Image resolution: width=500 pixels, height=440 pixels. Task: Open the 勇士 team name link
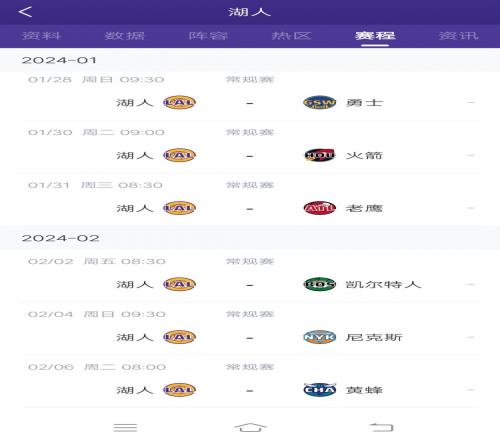[x=364, y=103]
